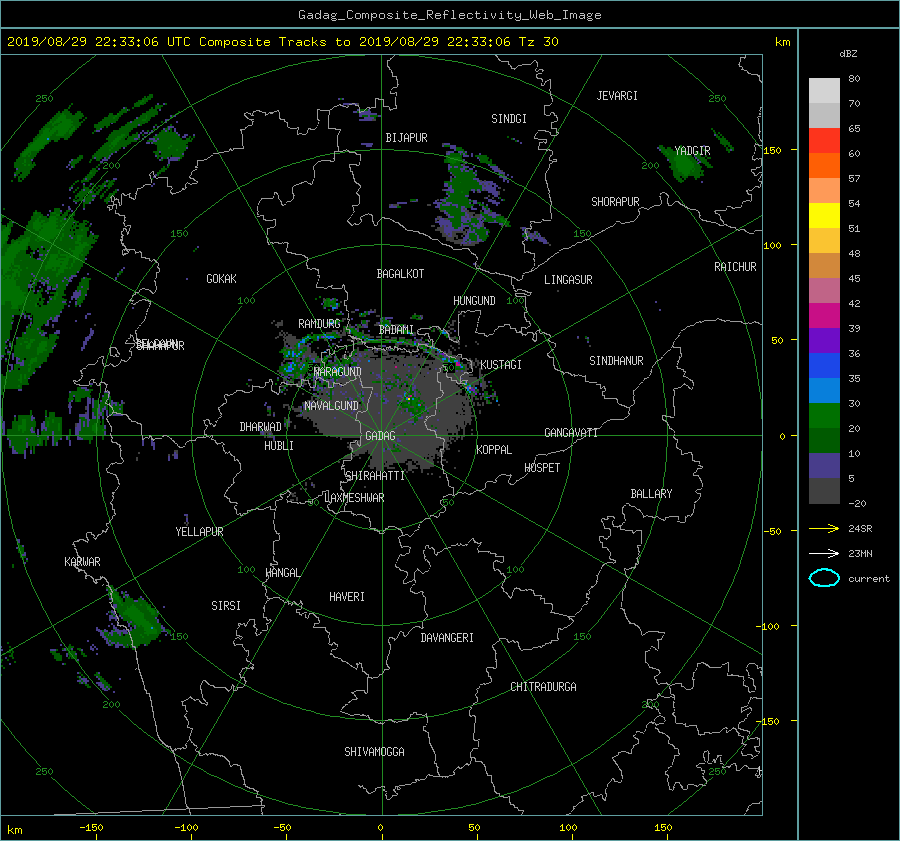
Task: Click the CHITRADURGA city label
Action: coord(543,687)
